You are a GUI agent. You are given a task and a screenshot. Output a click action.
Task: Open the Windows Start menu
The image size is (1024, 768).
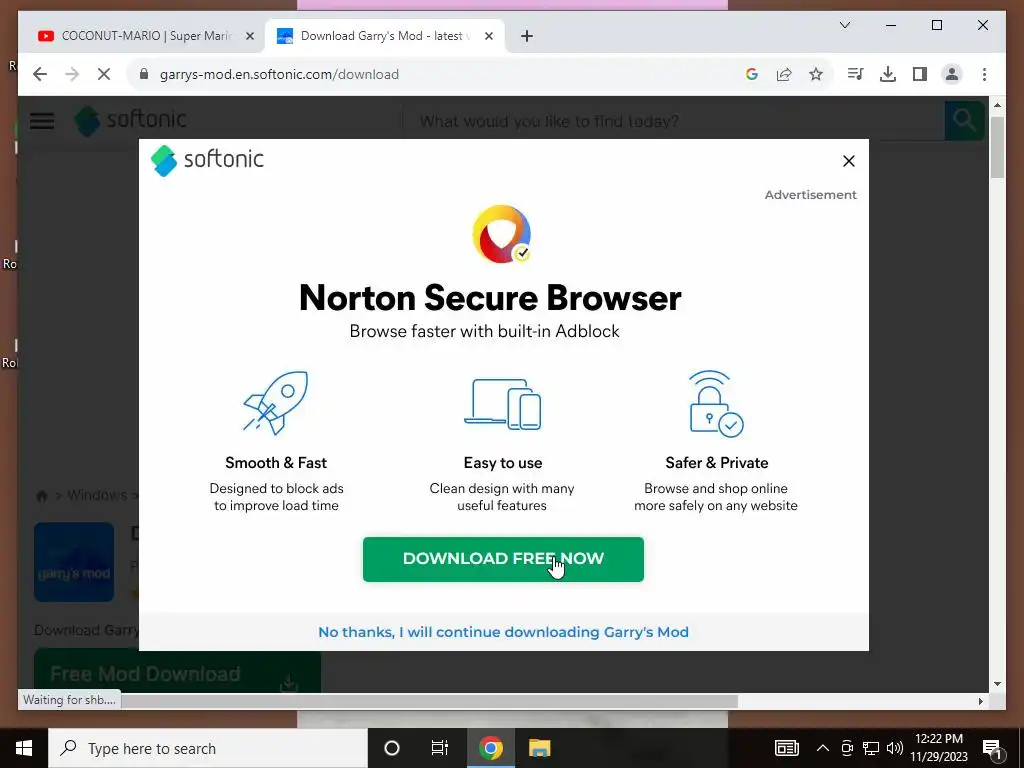click(x=24, y=748)
